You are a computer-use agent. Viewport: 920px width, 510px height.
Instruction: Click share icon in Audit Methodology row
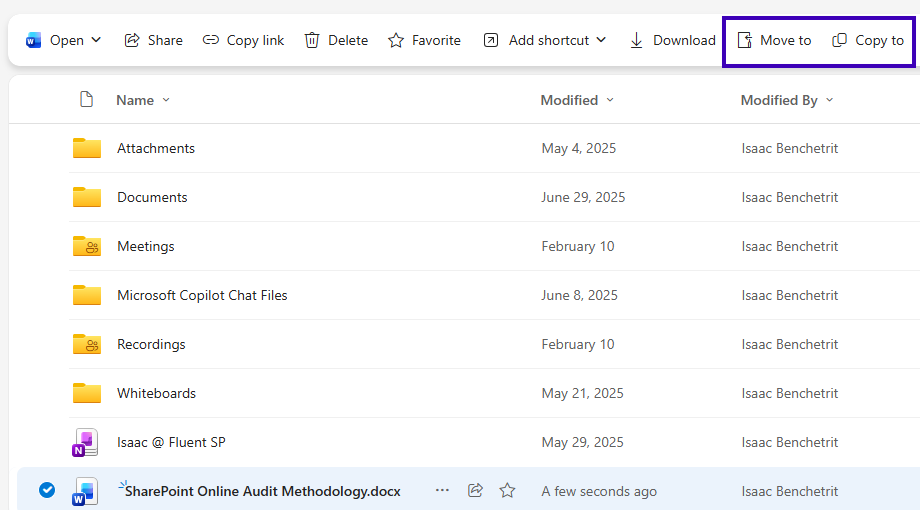pos(475,490)
